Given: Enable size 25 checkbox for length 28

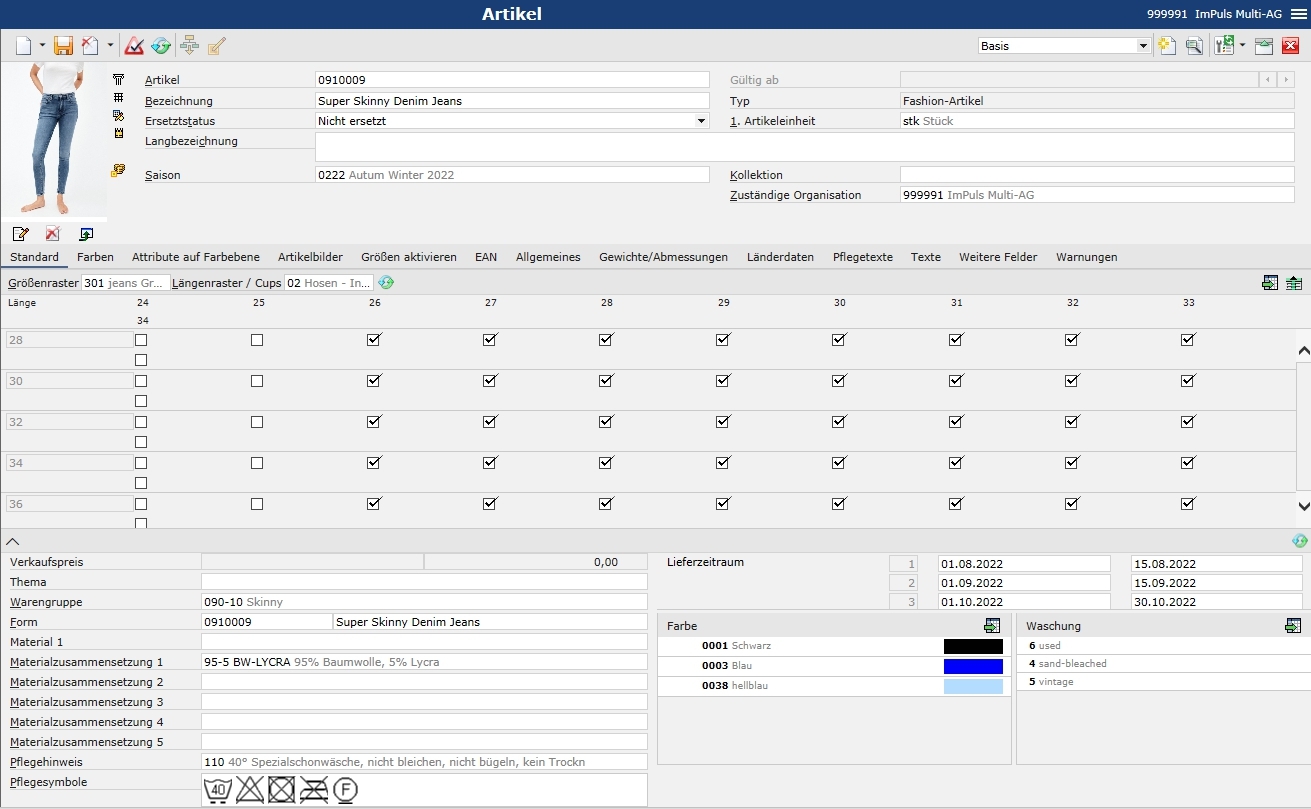Looking at the screenshot, I should coord(257,340).
